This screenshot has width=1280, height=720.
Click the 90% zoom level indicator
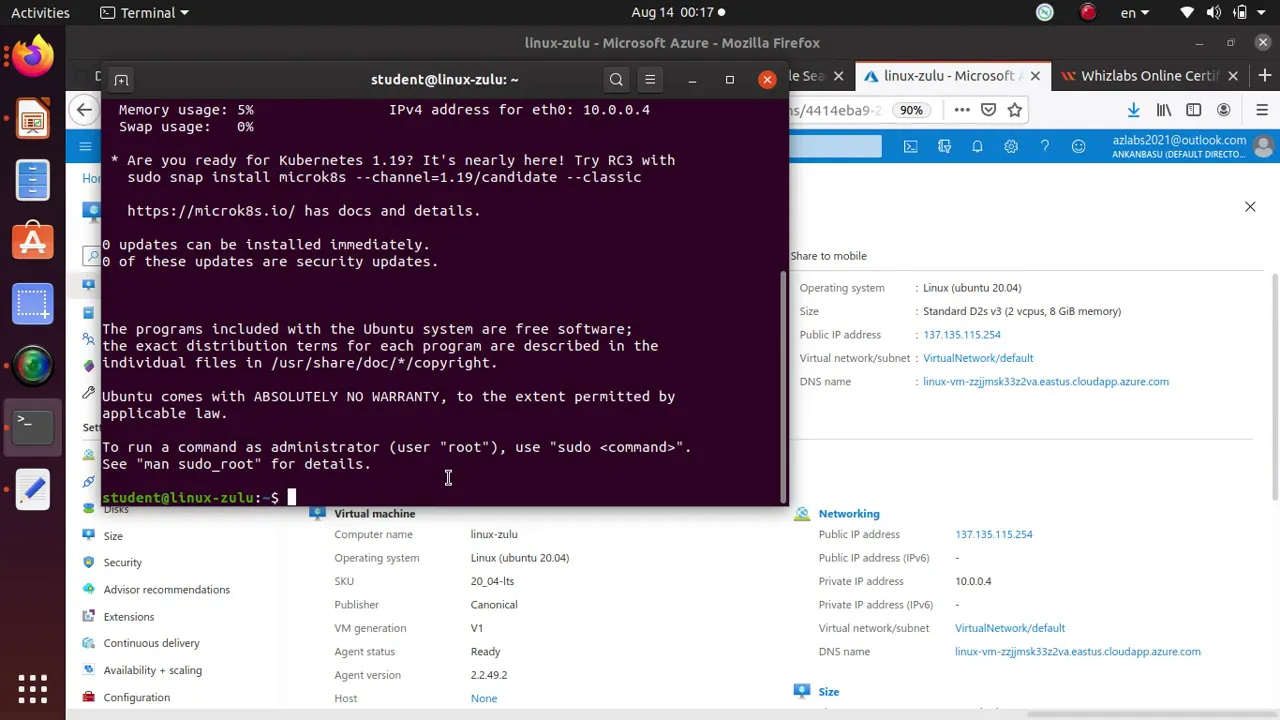911,110
